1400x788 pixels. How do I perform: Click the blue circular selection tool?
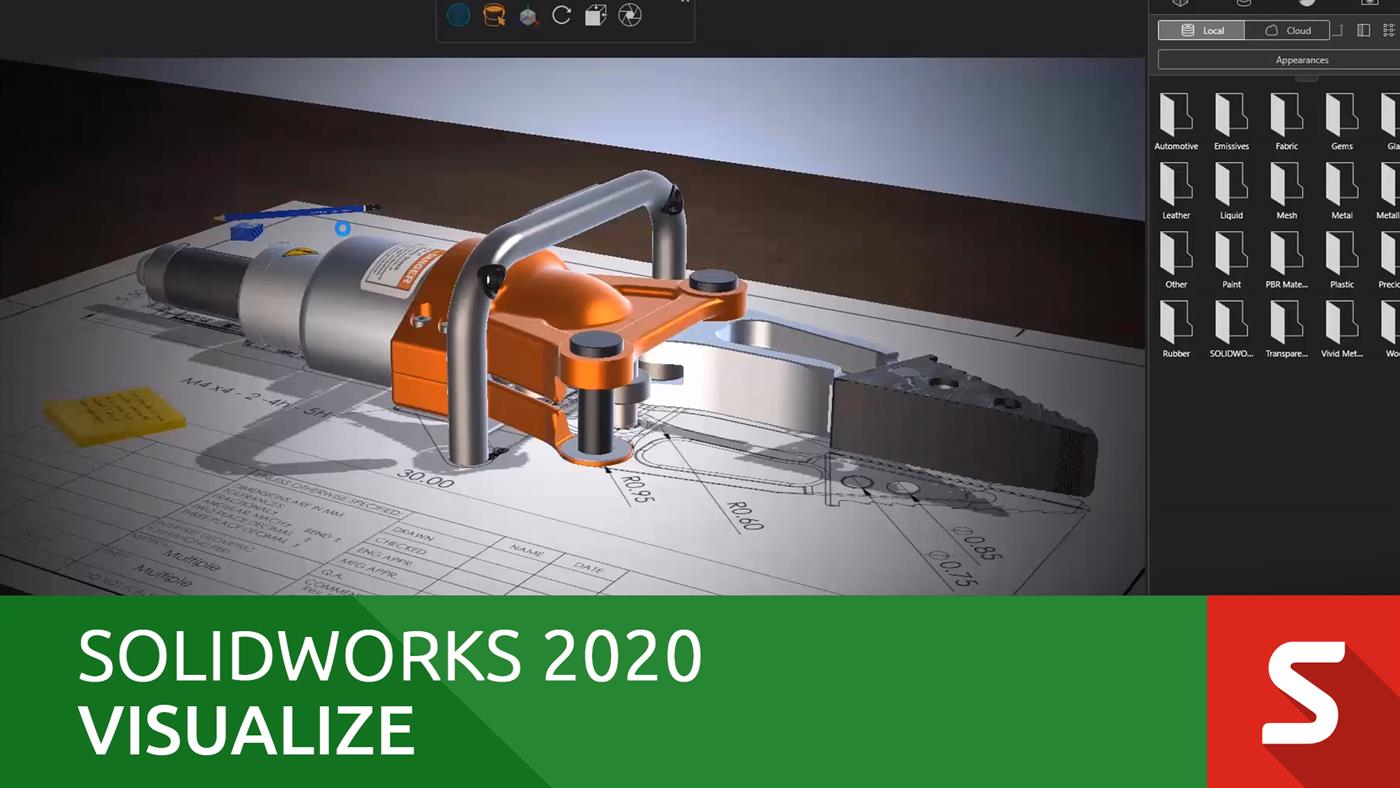tap(458, 15)
